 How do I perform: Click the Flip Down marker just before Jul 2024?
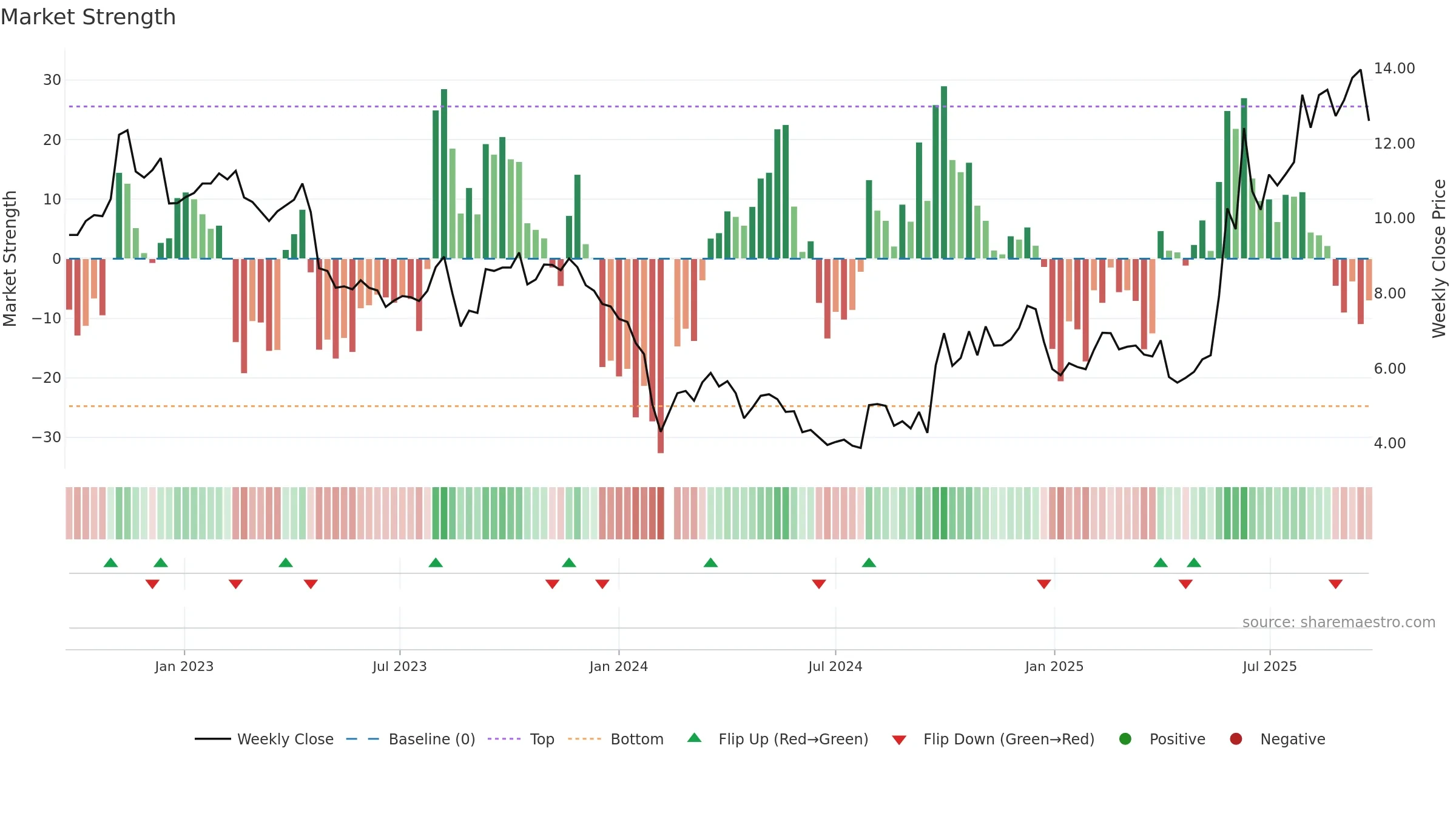[819, 584]
